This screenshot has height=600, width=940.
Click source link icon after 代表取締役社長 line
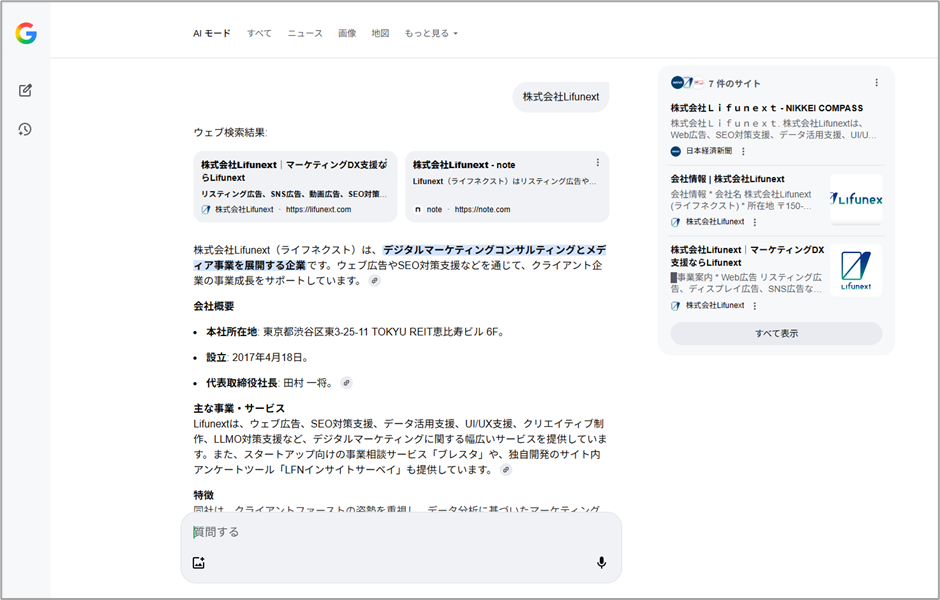click(346, 383)
